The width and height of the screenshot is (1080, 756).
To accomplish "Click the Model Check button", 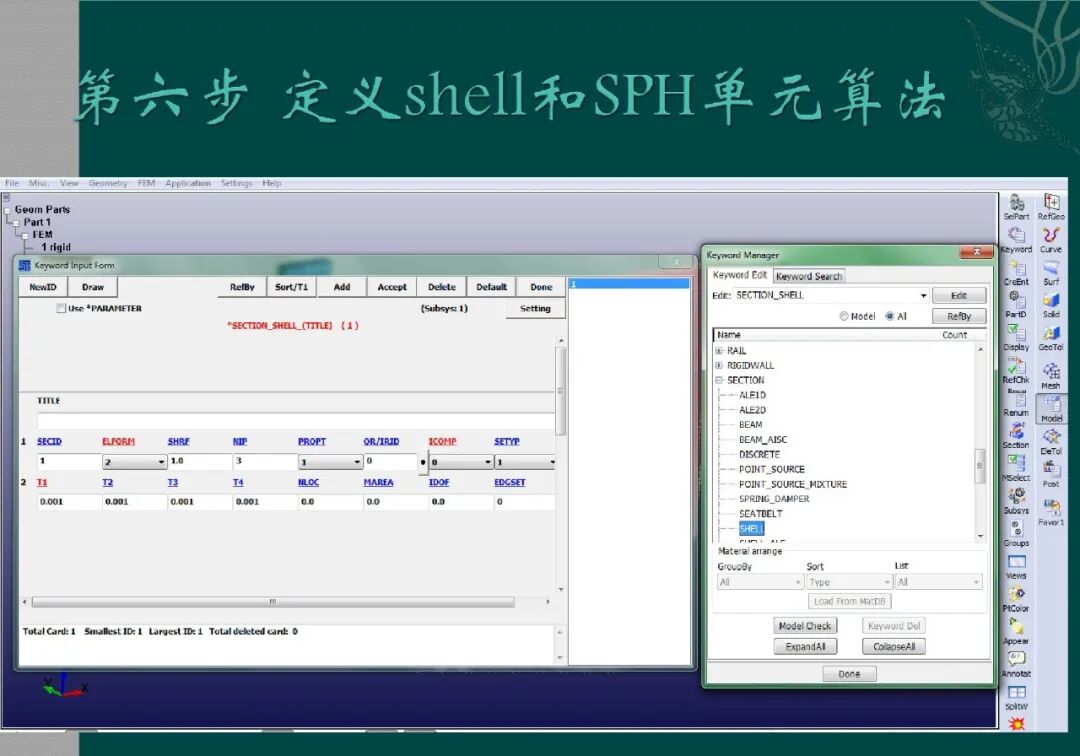I will (805, 626).
